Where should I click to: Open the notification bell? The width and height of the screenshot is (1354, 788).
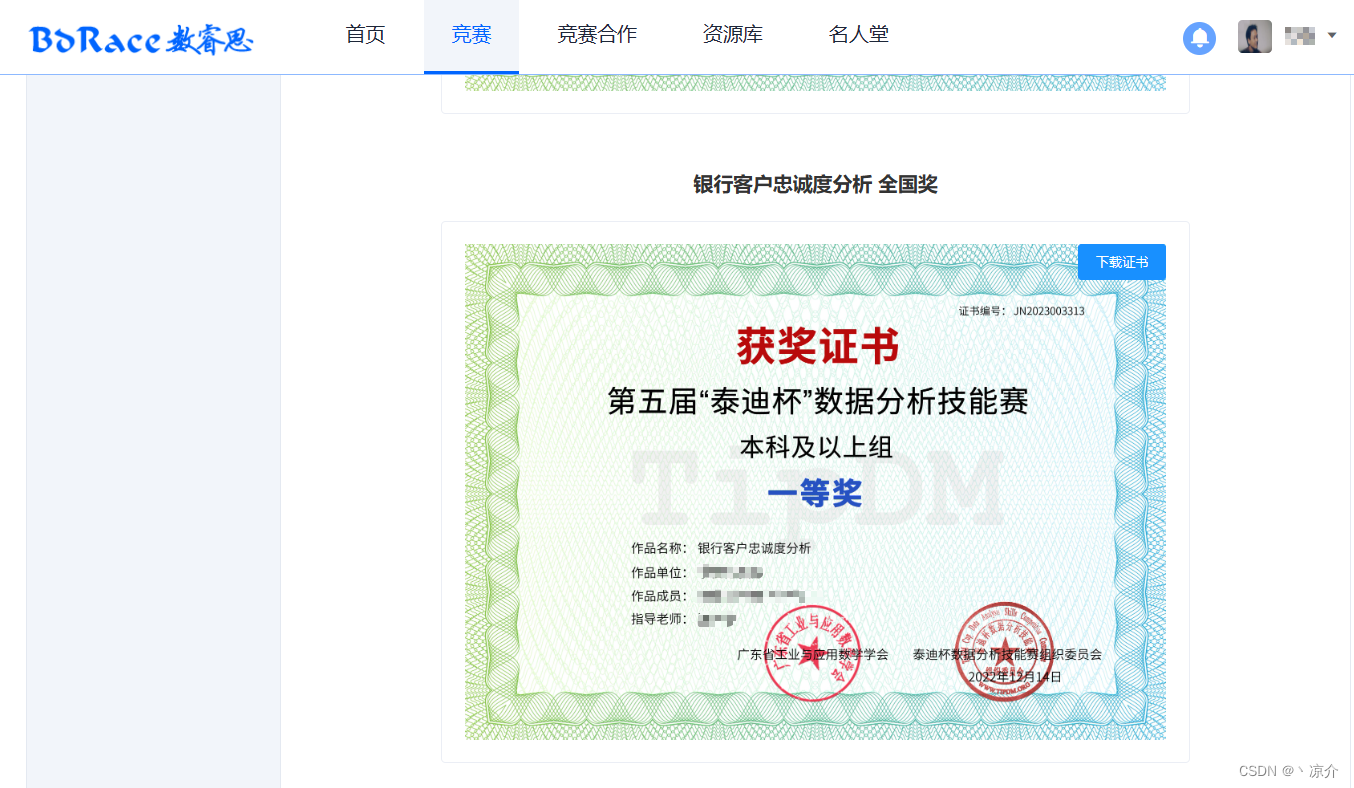click(1199, 38)
